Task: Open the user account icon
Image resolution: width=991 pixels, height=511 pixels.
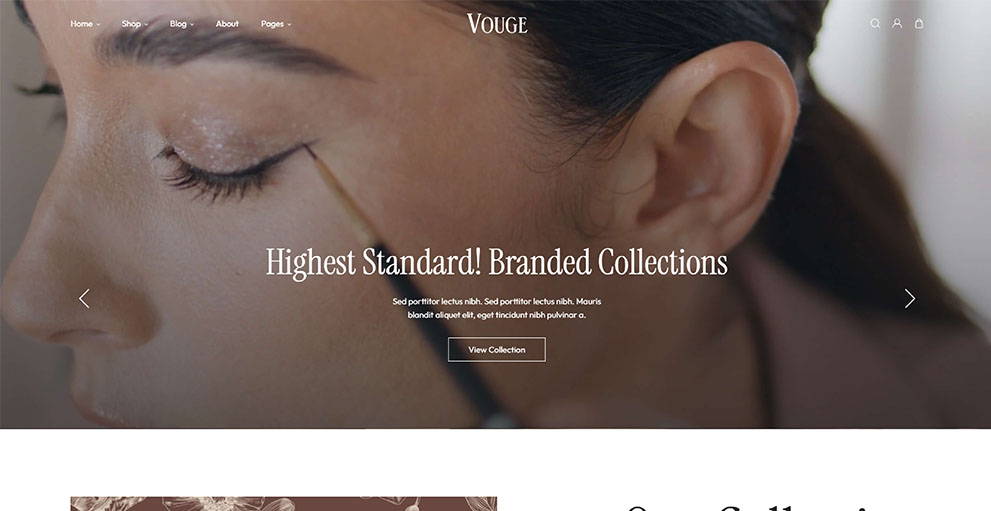Action: tap(897, 23)
